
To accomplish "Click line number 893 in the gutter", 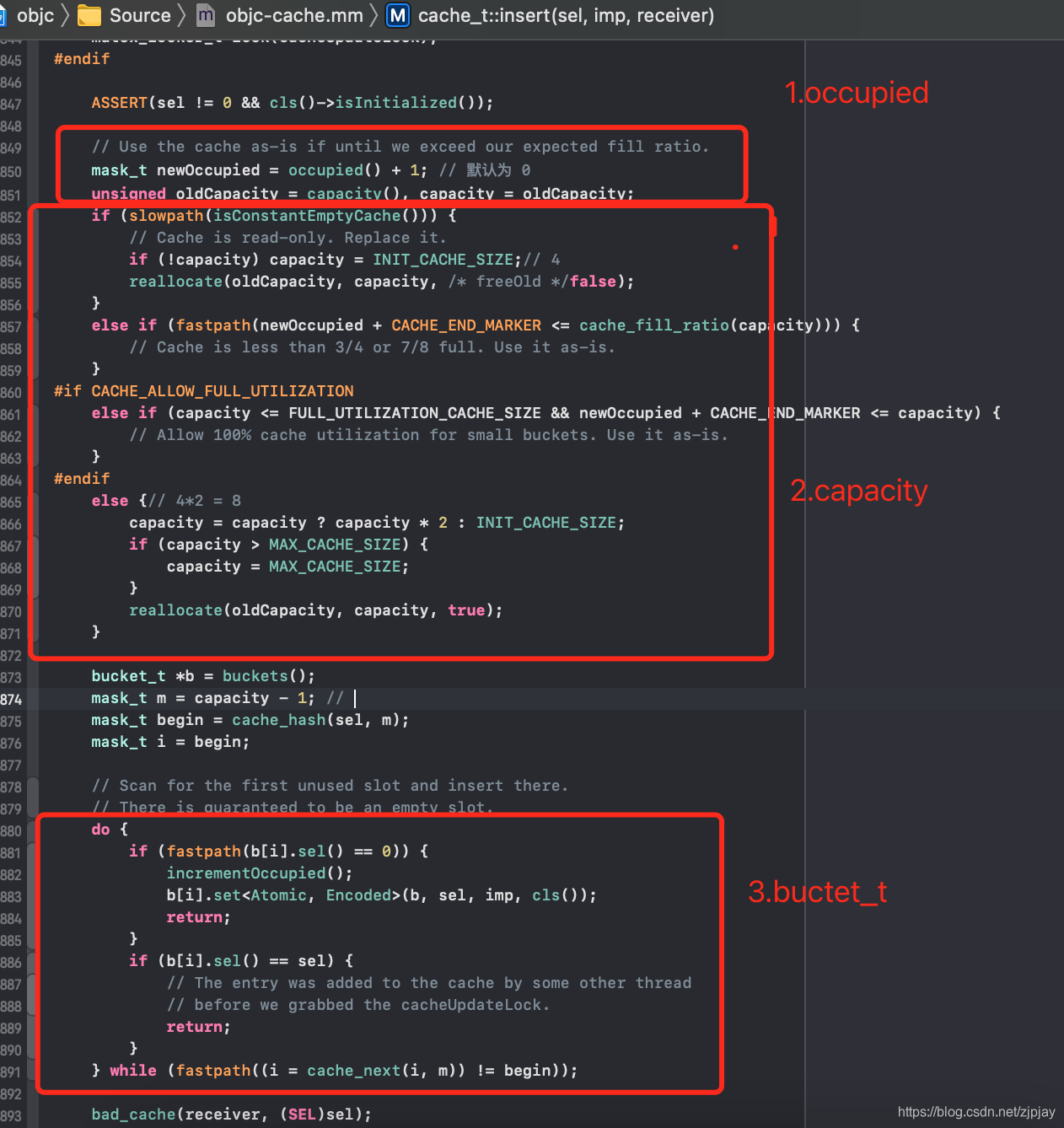I will tap(11, 1116).
